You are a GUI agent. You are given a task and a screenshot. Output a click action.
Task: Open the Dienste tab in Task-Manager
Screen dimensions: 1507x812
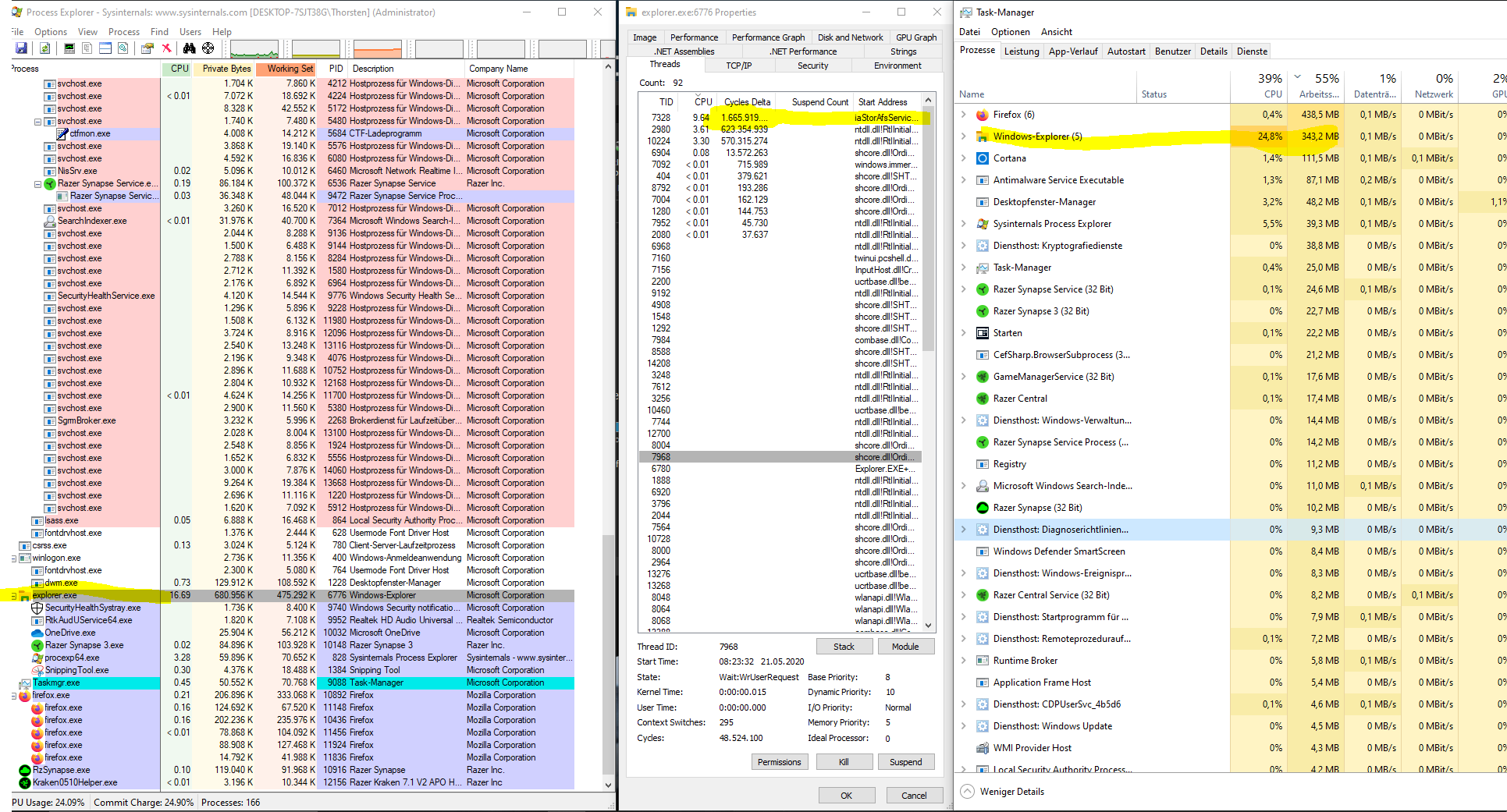[1252, 51]
